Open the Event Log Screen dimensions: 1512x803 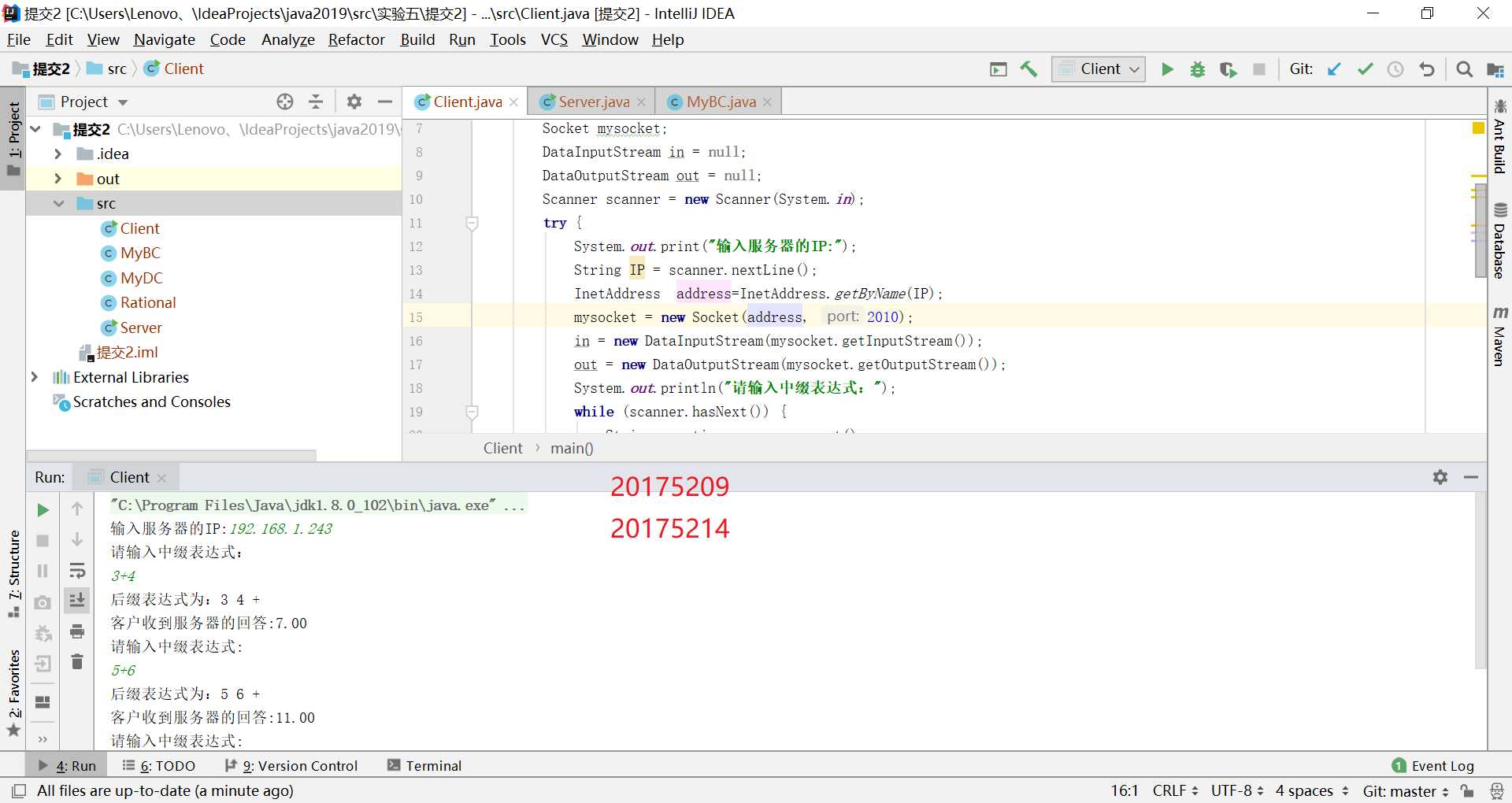coord(1433,766)
